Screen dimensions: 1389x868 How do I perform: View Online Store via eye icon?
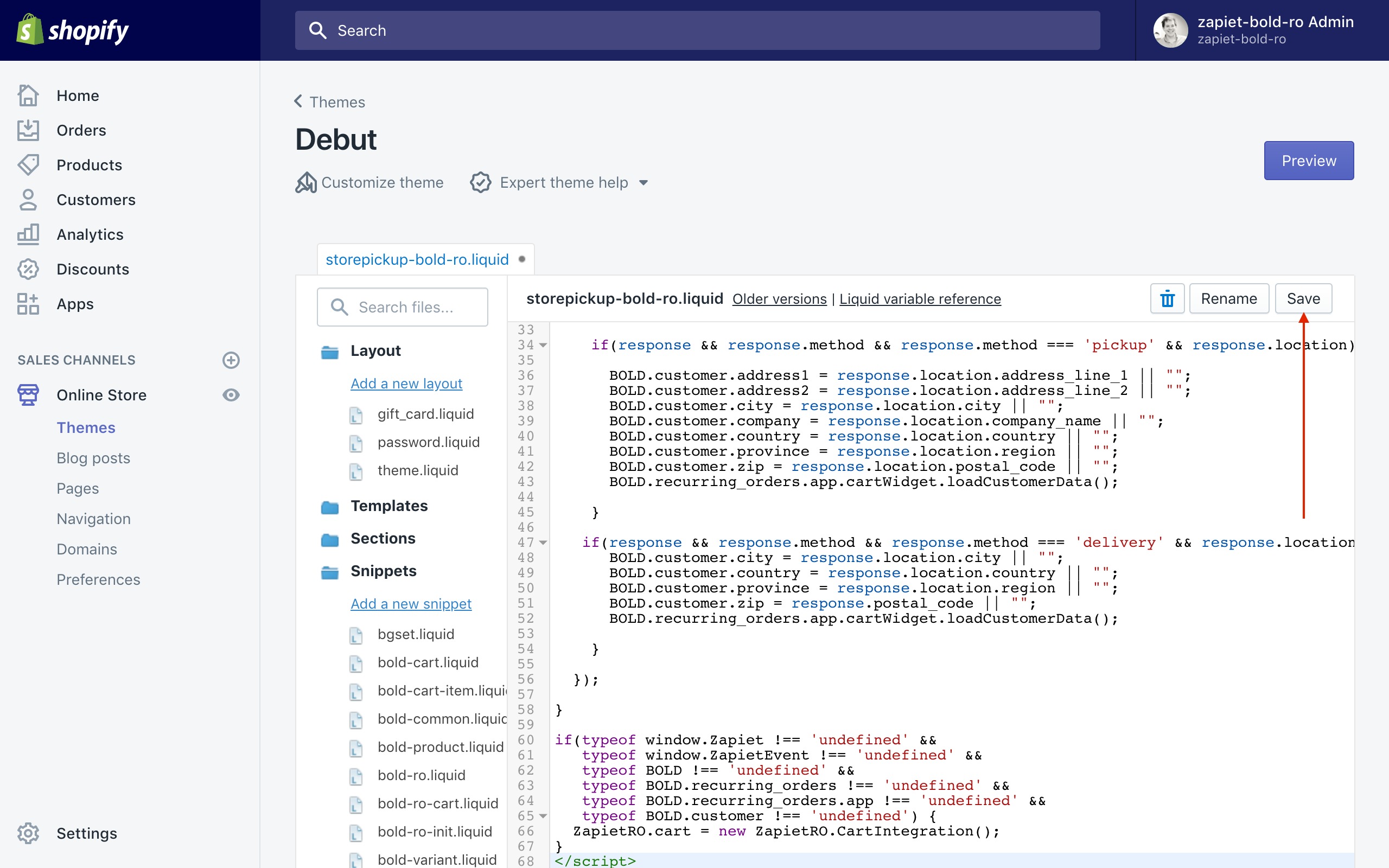(231, 395)
